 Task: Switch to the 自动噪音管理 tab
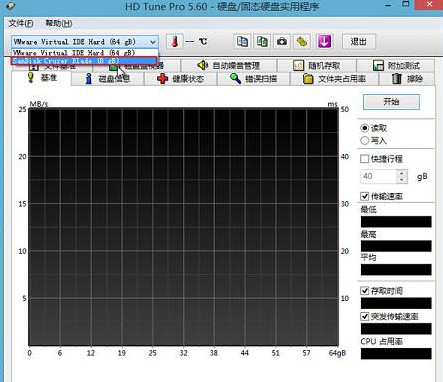[x=229, y=65]
